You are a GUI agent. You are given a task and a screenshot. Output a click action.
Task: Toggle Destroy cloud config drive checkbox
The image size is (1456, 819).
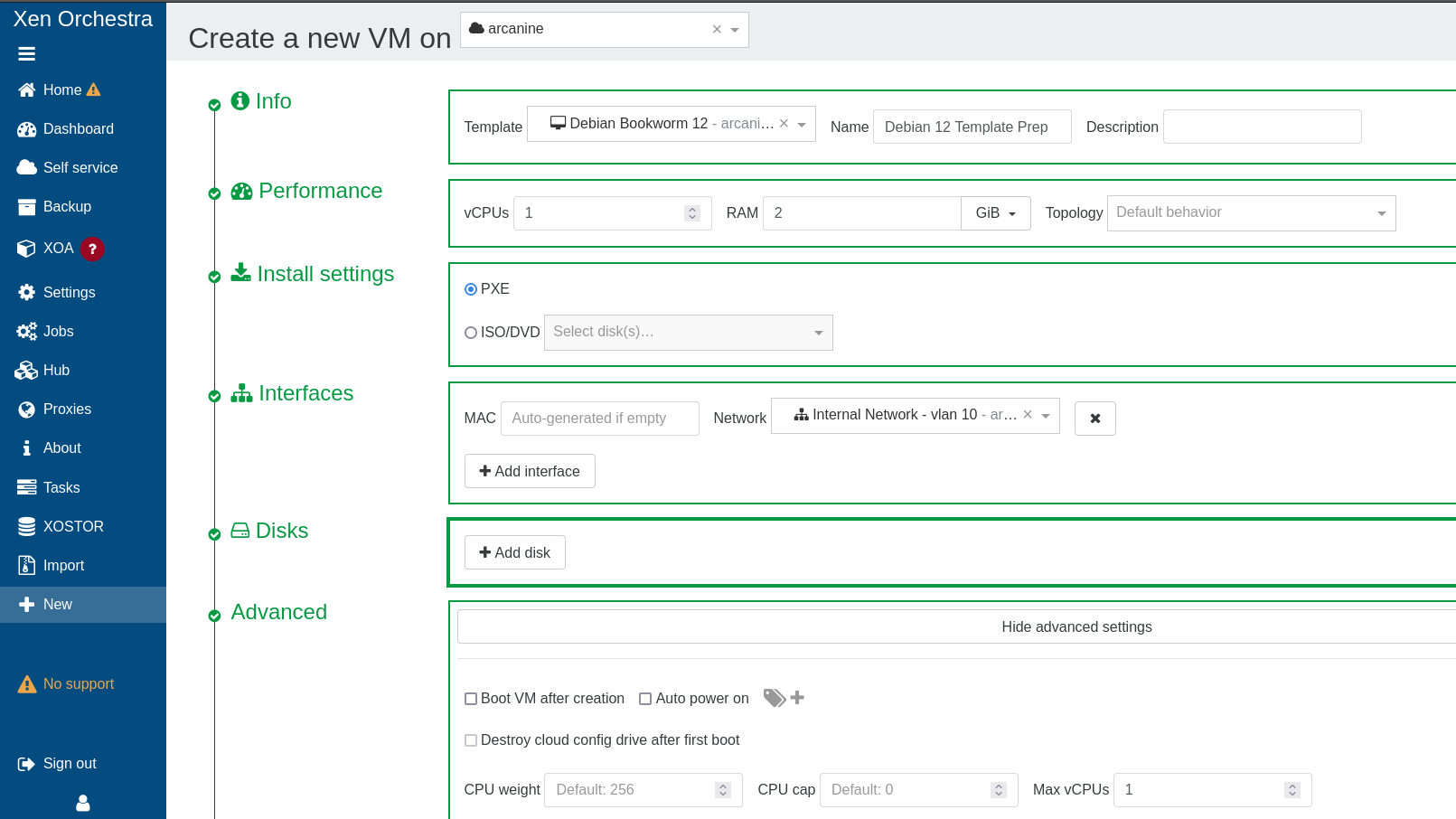pos(471,740)
